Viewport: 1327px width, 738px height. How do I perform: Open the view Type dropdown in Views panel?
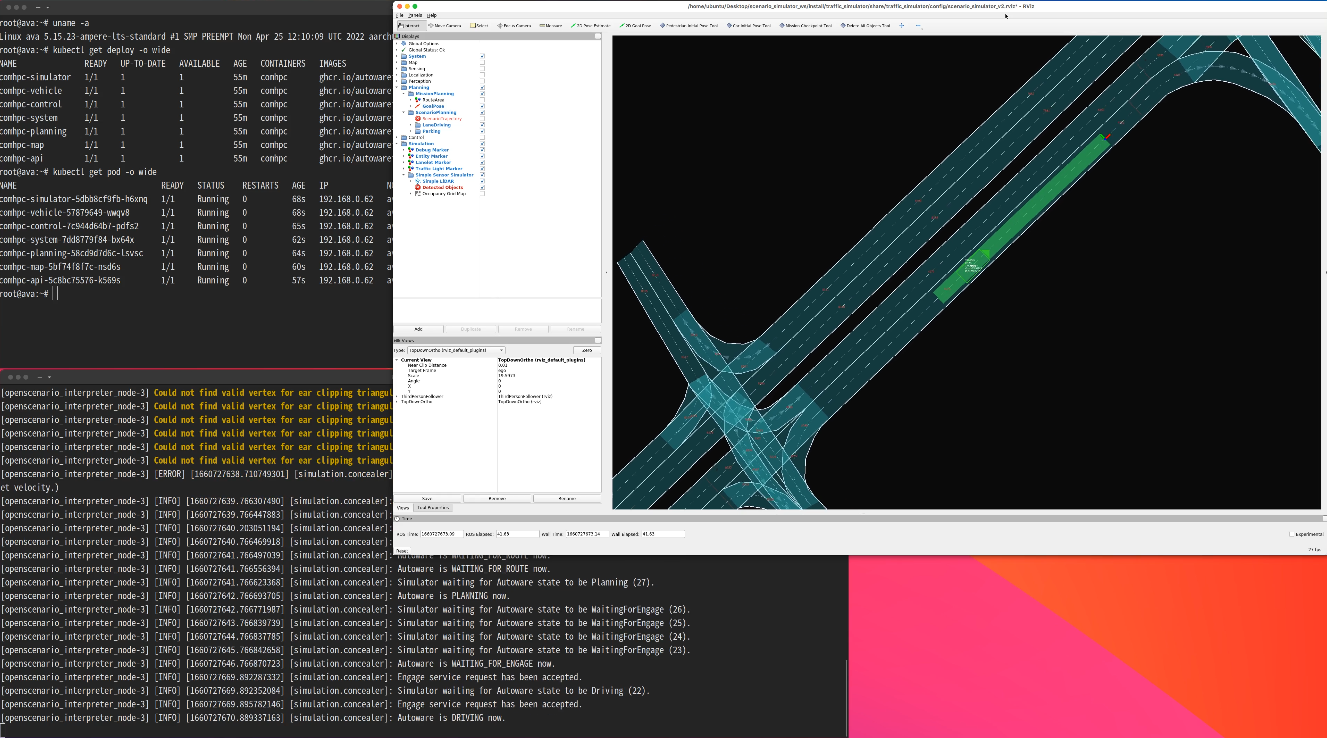[x=456, y=350]
